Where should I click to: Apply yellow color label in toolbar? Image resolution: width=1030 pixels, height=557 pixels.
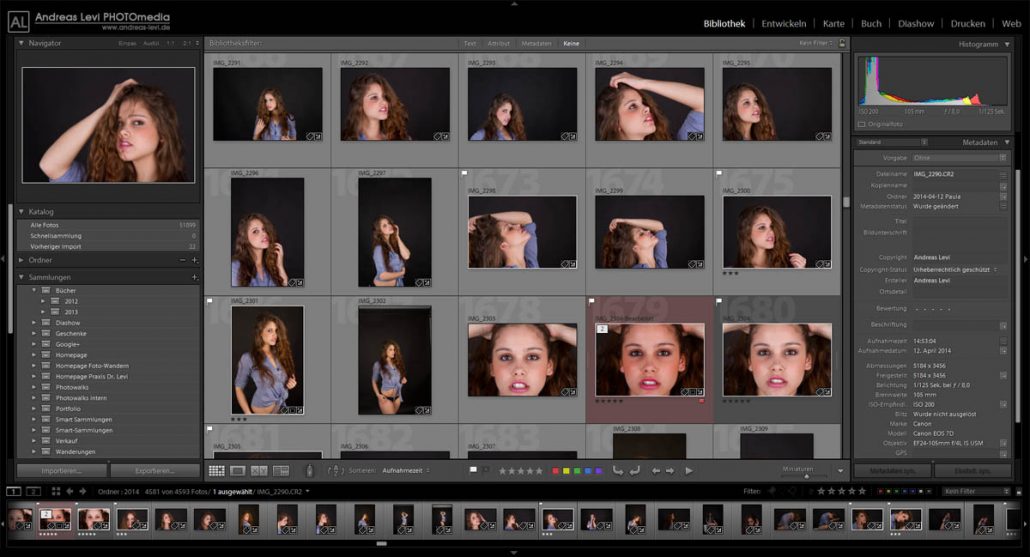[566, 471]
